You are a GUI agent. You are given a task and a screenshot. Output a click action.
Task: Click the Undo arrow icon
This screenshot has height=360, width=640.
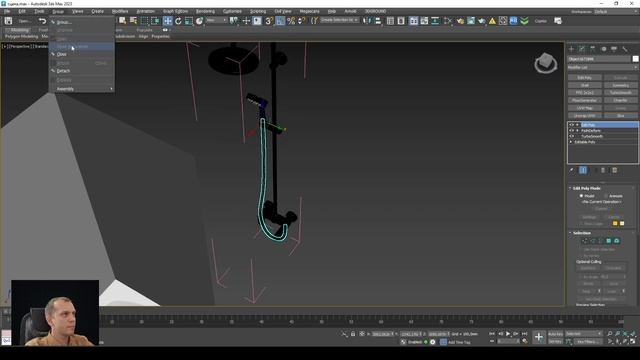(x=42, y=21)
